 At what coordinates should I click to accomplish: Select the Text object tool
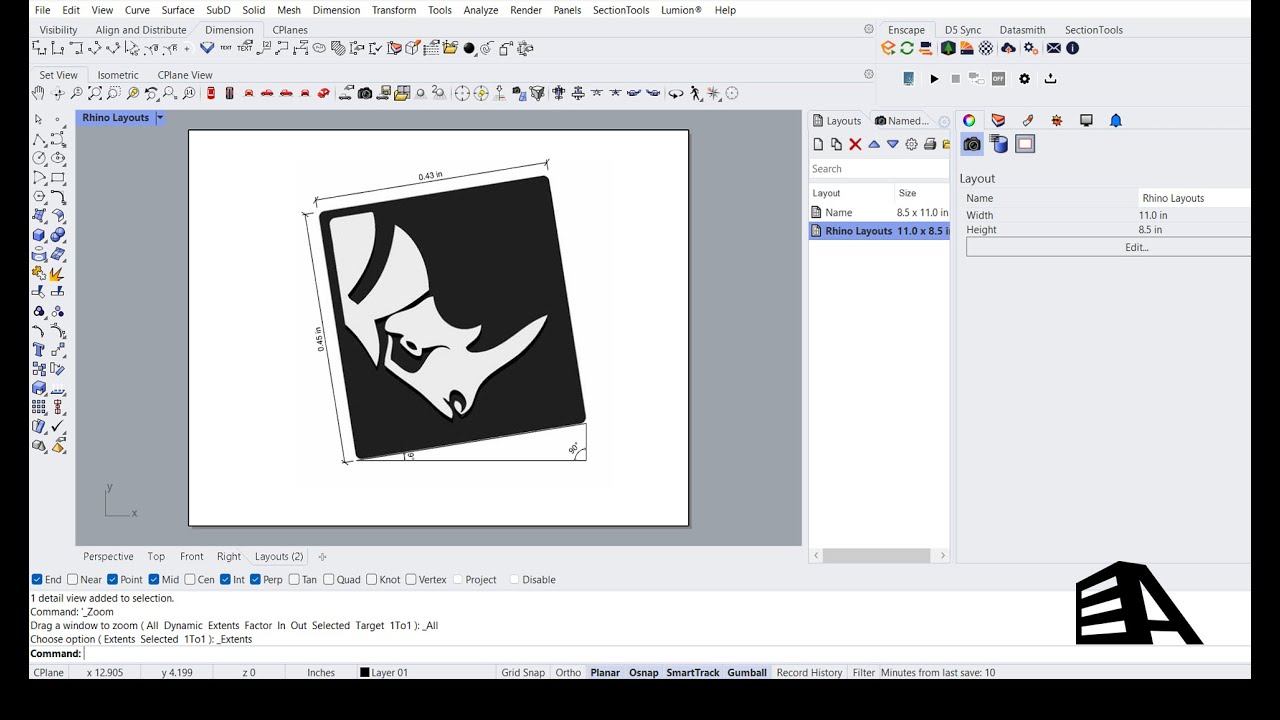pyautogui.click(x=39, y=350)
